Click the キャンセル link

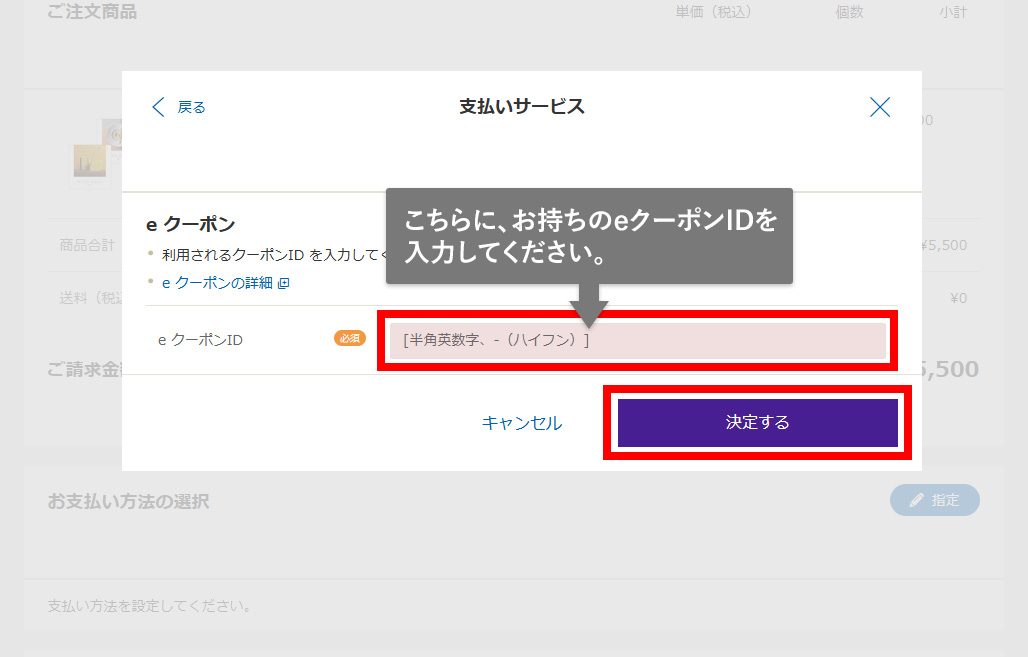[522, 423]
